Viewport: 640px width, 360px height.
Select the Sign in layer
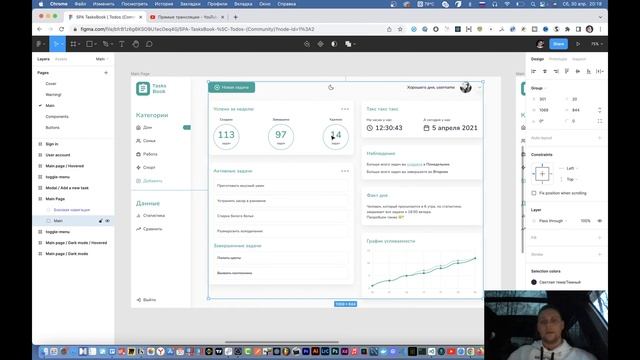click(x=52, y=144)
